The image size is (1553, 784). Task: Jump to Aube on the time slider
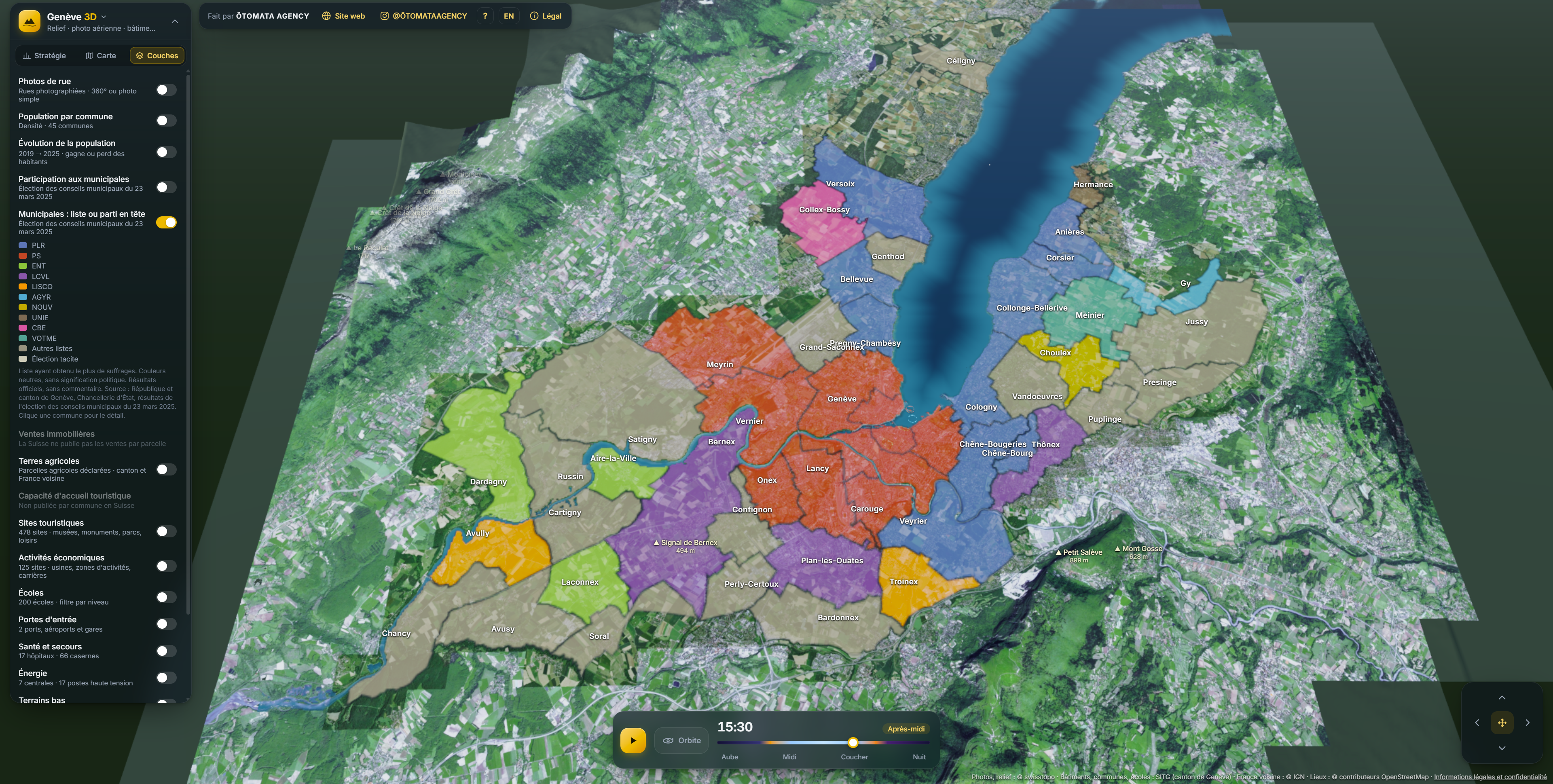click(x=730, y=757)
